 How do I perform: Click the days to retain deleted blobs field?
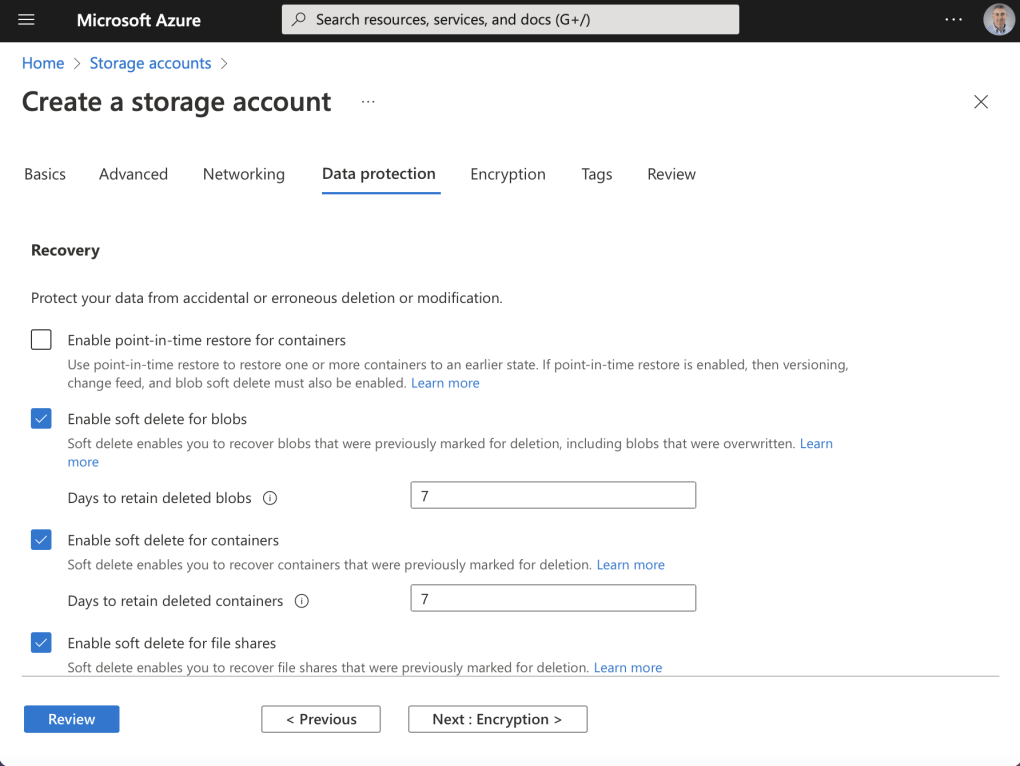(553, 496)
